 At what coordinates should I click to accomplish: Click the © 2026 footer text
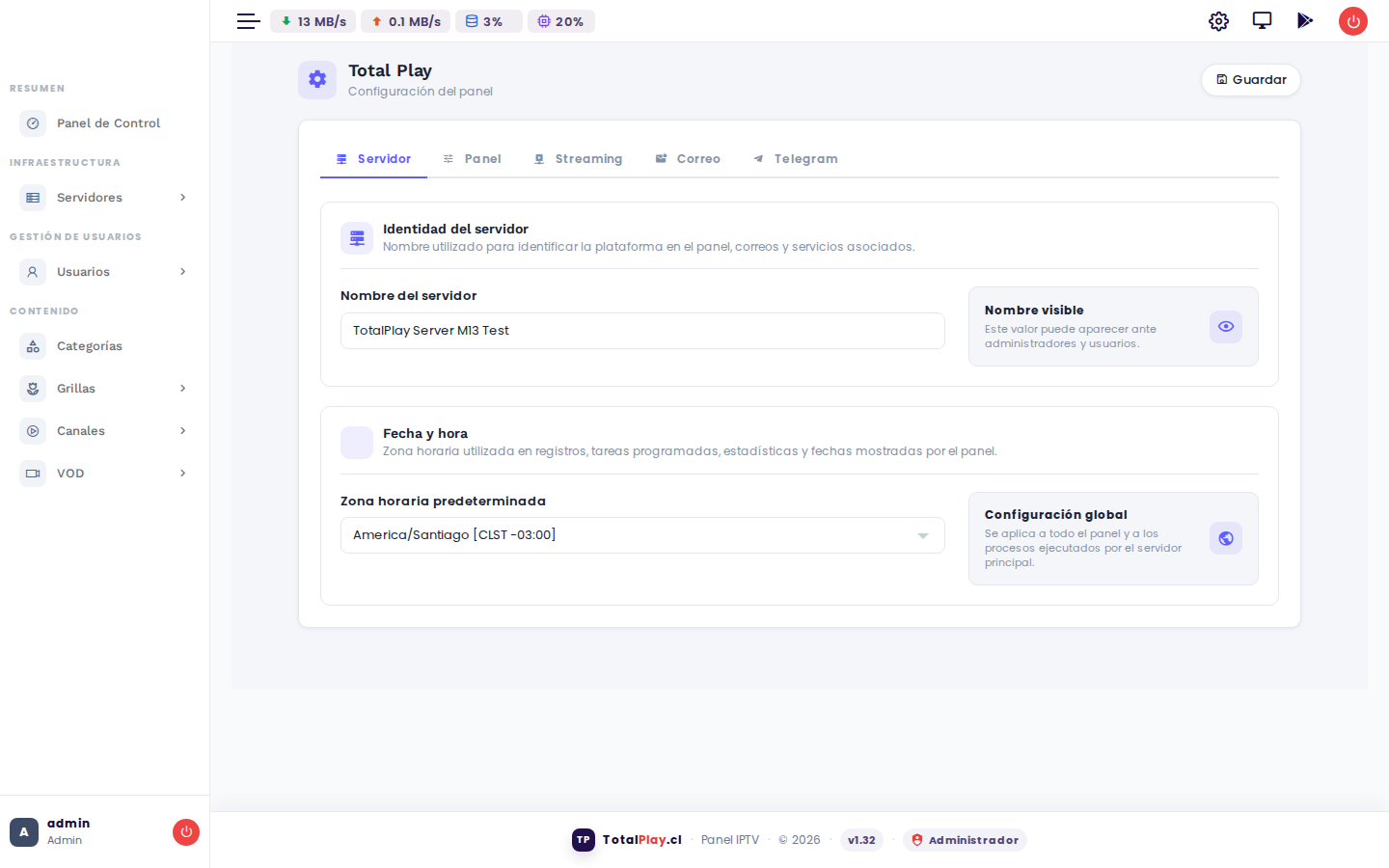tap(800, 840)
